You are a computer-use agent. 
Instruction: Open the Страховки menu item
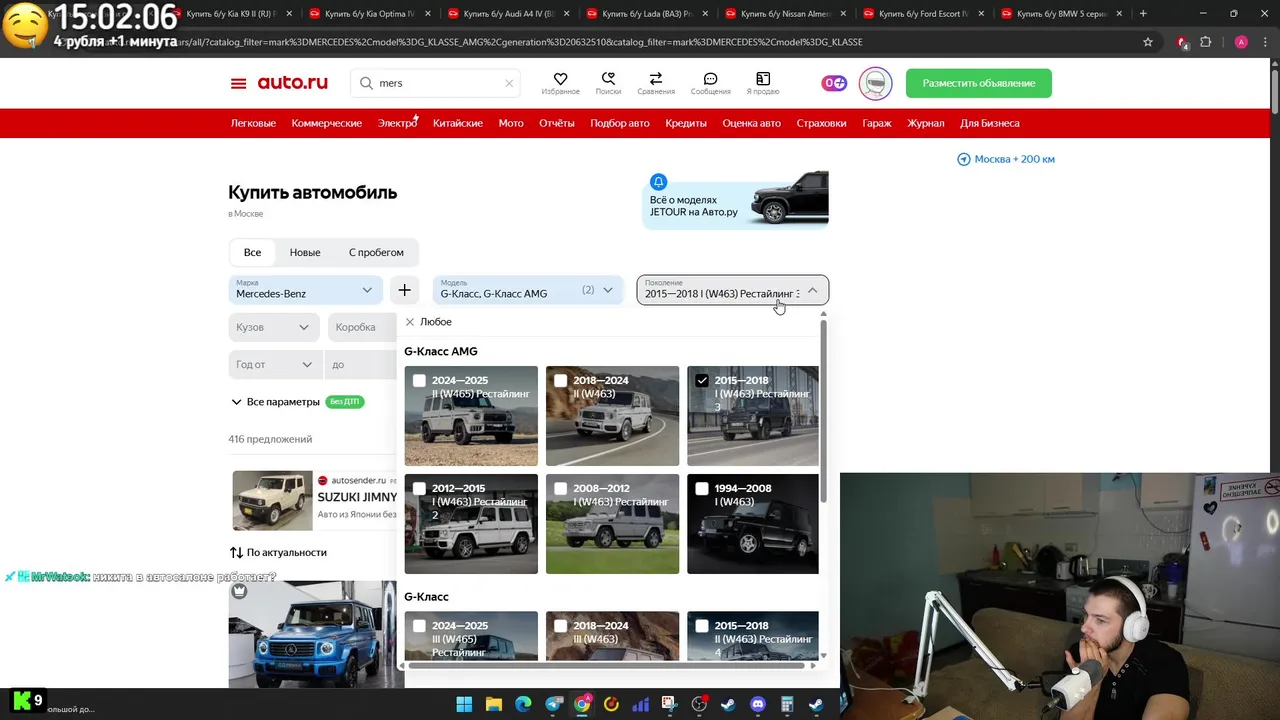821,123
